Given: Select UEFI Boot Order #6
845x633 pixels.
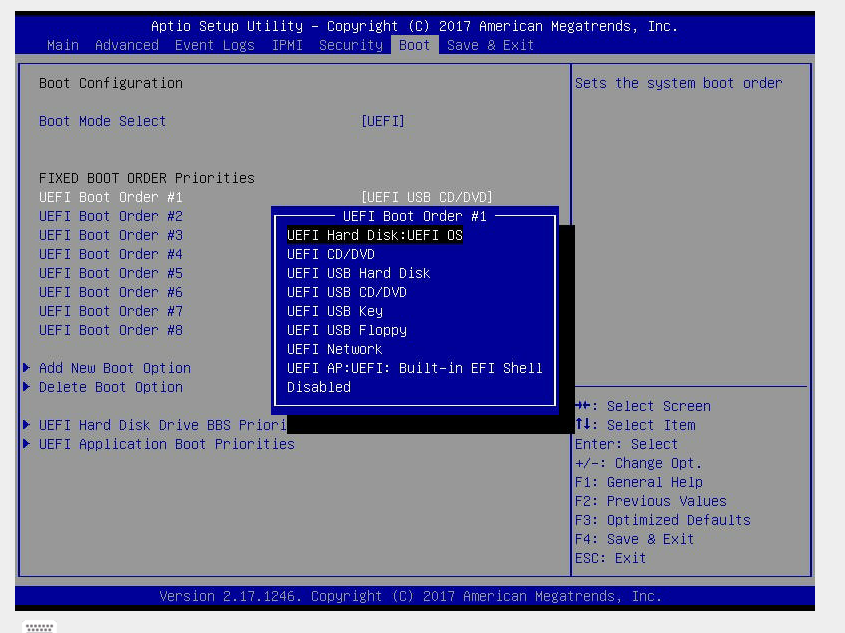Looking at the screenshot, I should click(x=110, y=292).
